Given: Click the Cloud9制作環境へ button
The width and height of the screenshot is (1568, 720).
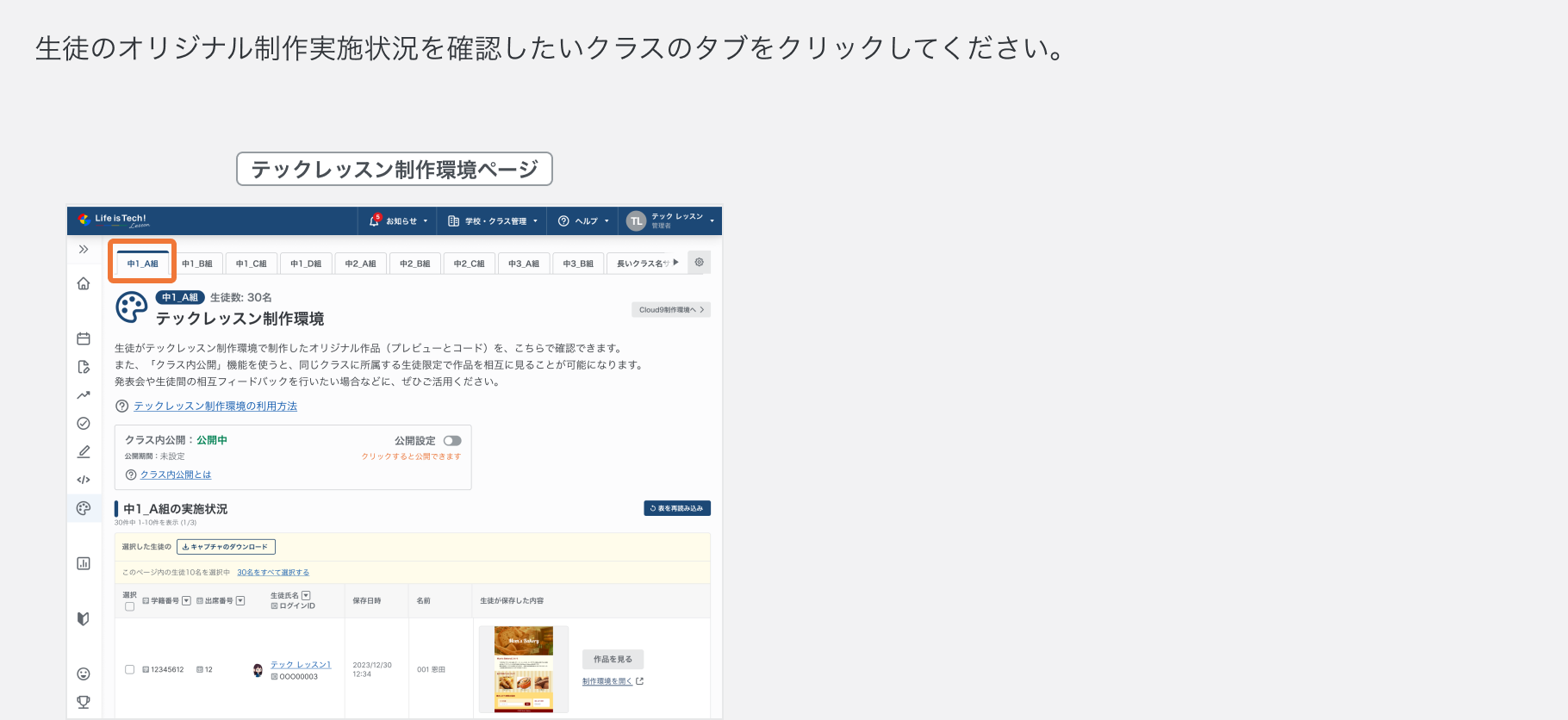Looking at the screenshot, I should point(671,309).
